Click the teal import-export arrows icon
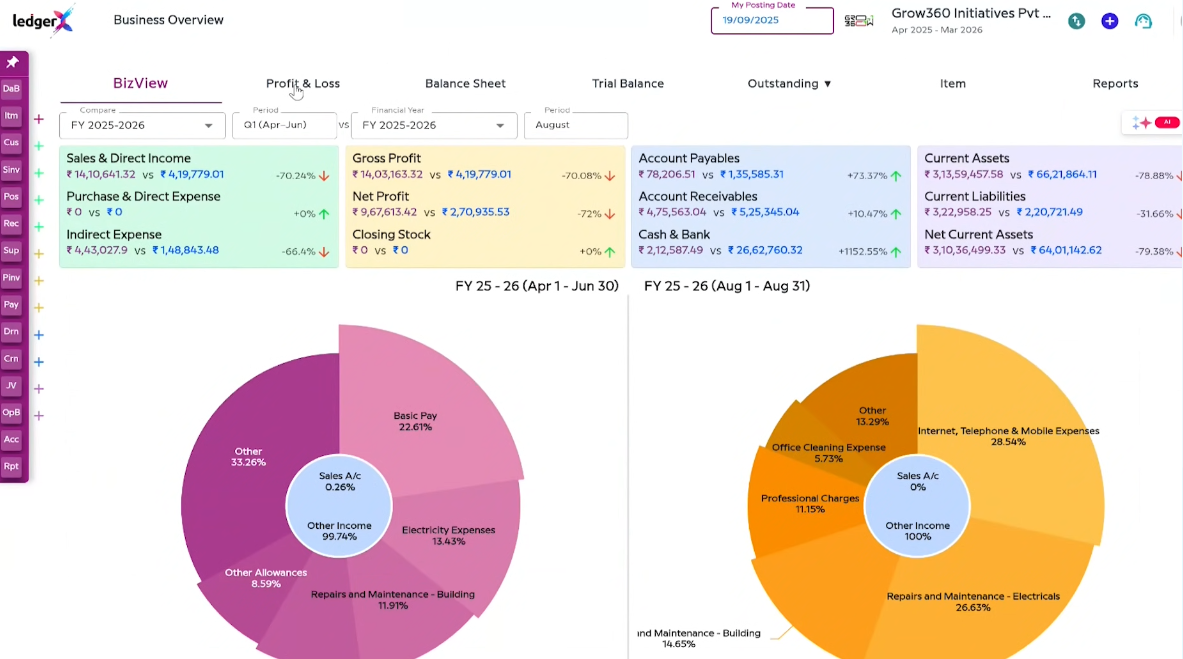This screenshot has width=1183, height=659. pyautogui.click(x=1077, y=20)
